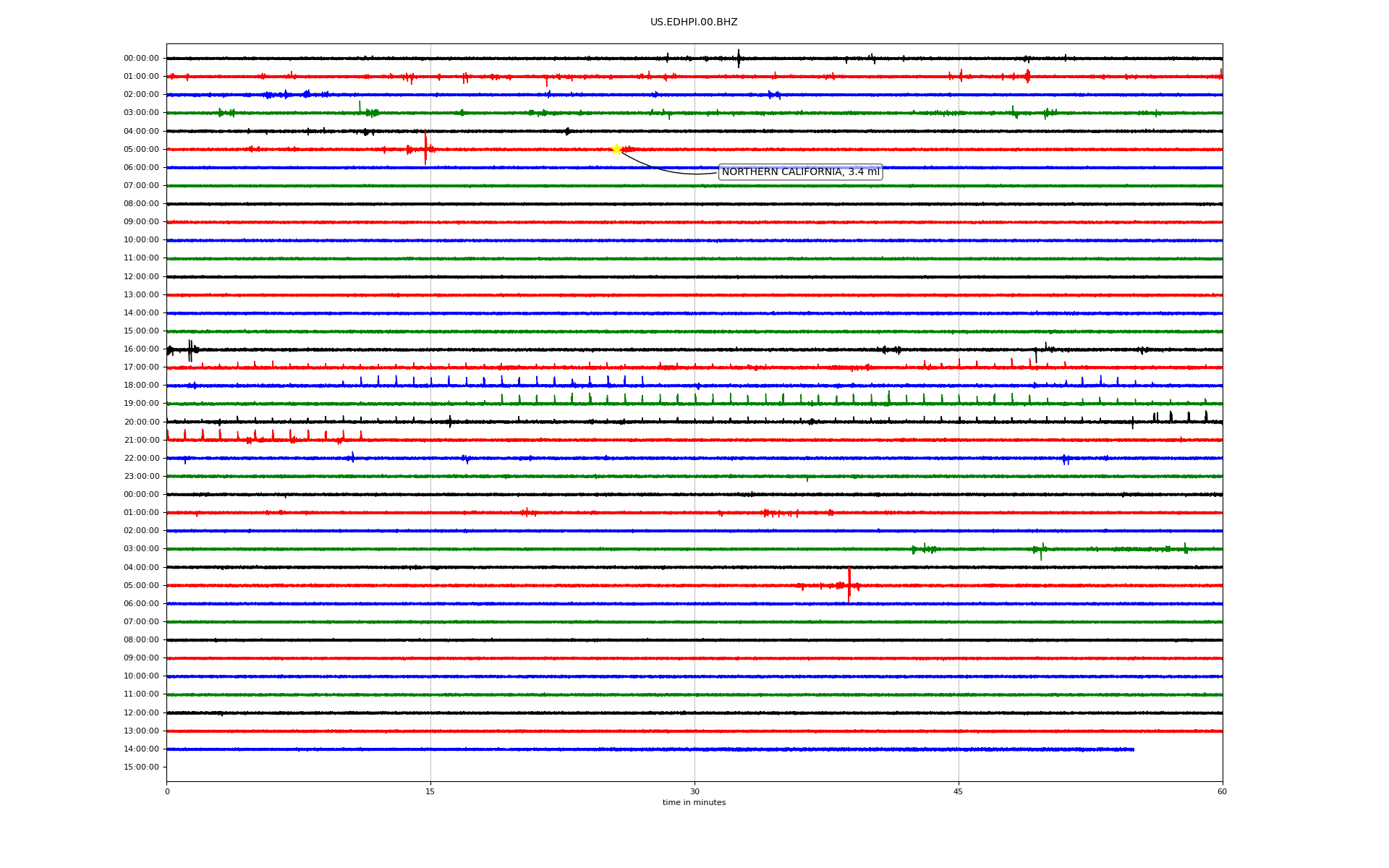Viewport: 1389px width, 868px height.
Task: Click the 12:00:00 label in upper half
Action: [141, 276]
